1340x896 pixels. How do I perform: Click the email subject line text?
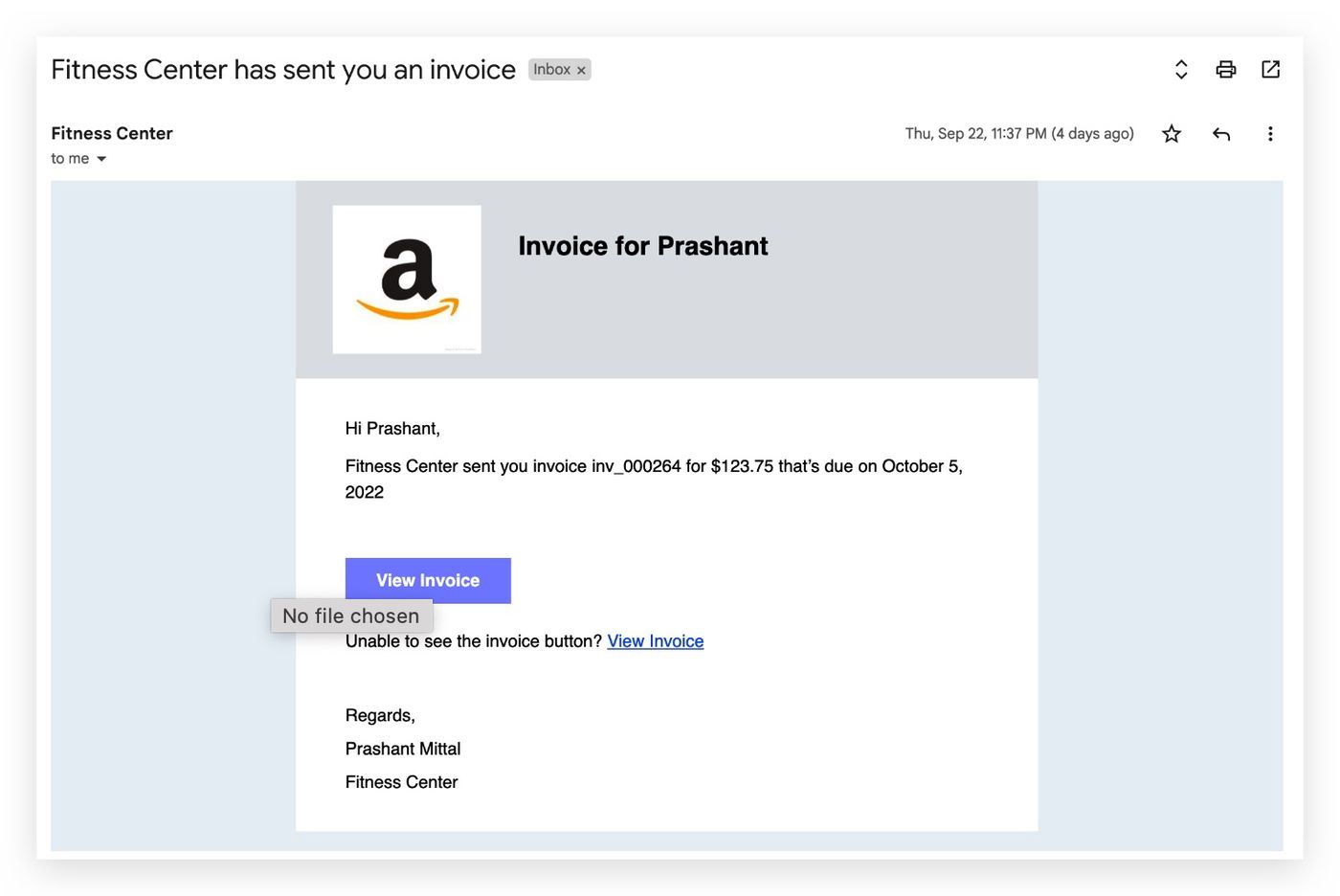click(283, 70)
